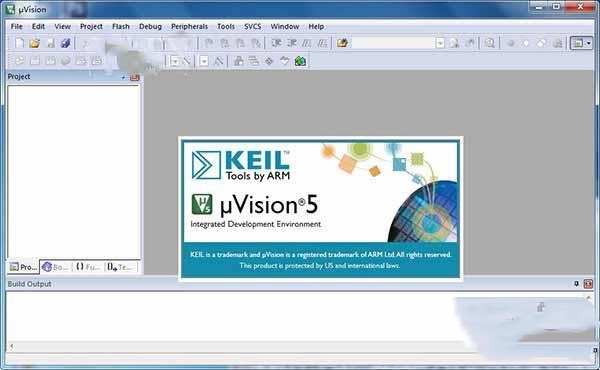Open the Debug menu

(x=150, y=26)
